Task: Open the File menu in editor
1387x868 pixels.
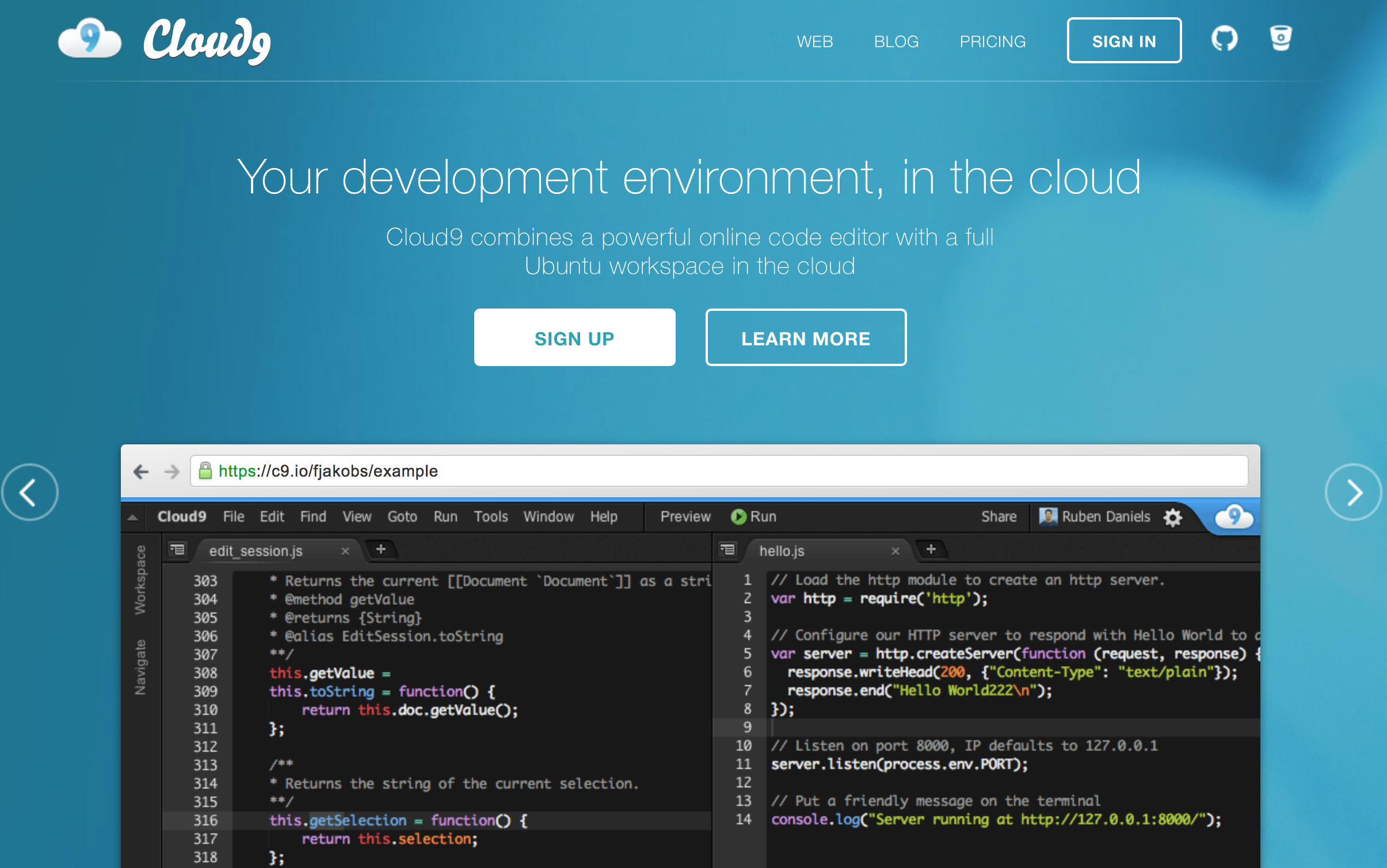Action: tap(234, 517)
